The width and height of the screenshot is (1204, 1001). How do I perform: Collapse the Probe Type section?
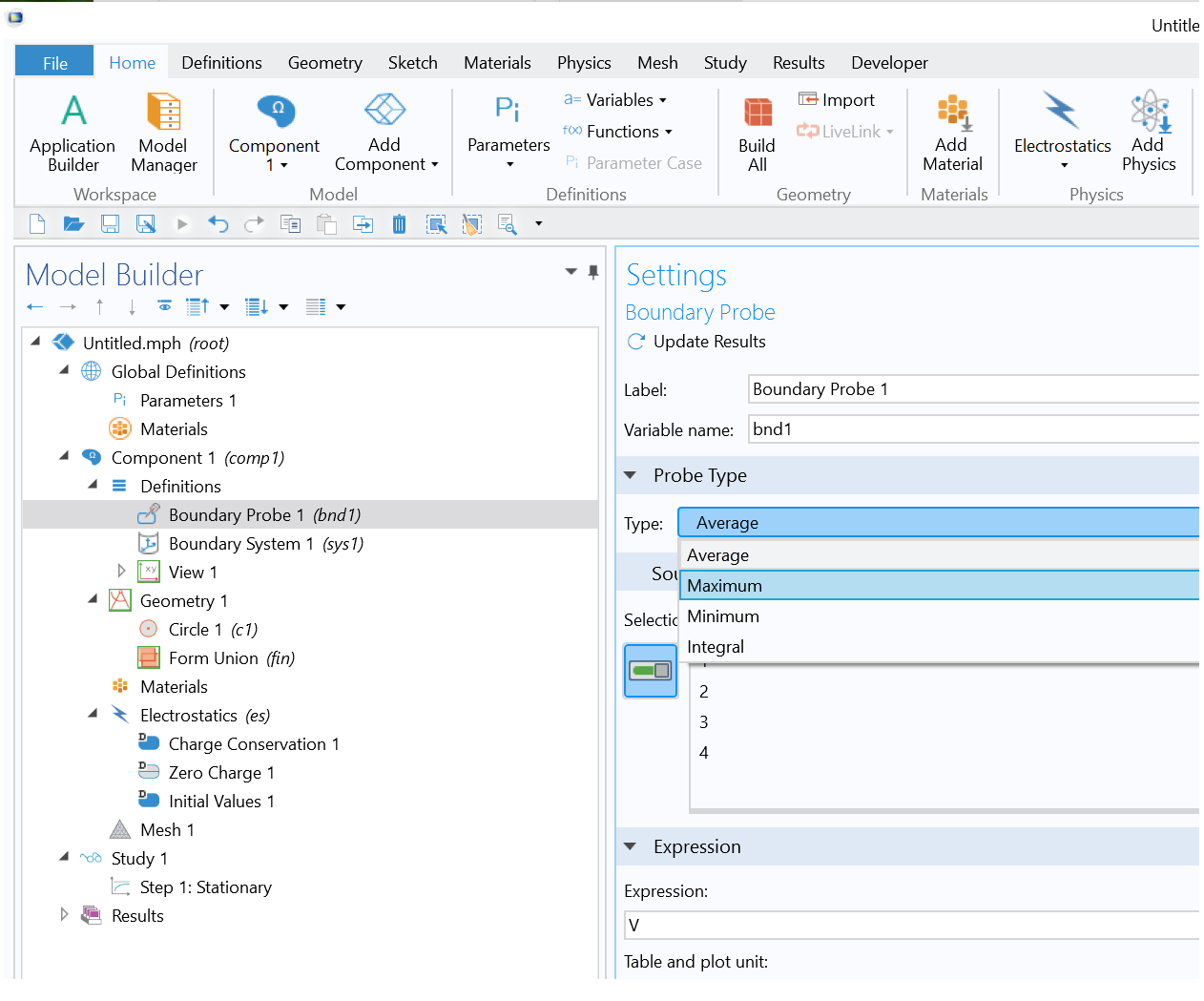[631, 475]
